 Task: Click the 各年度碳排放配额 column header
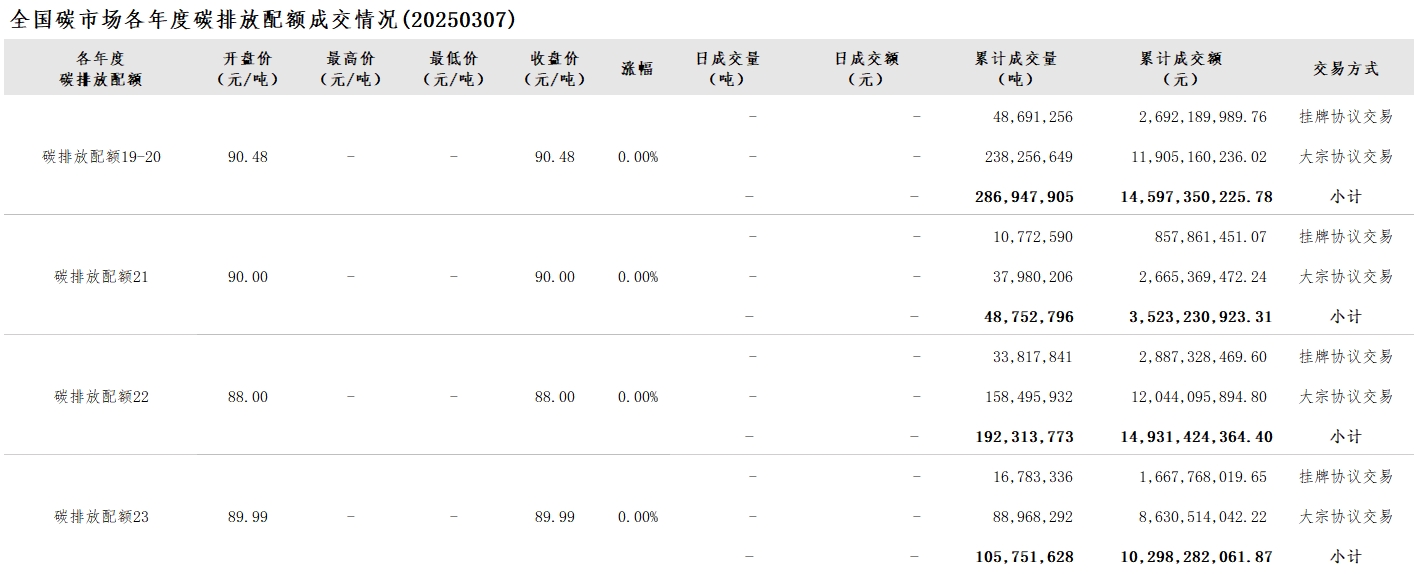101,69
